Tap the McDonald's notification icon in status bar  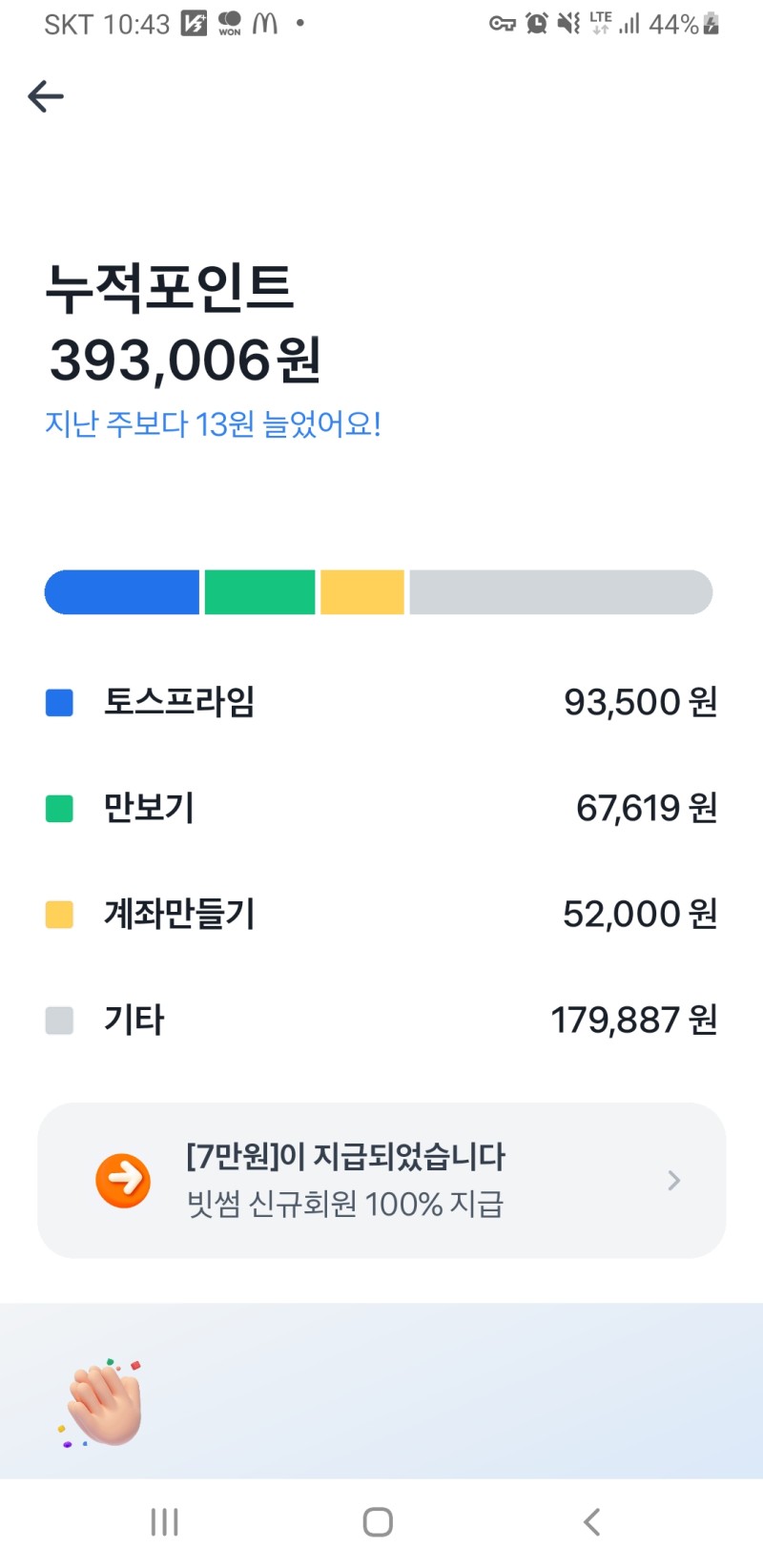265,24
